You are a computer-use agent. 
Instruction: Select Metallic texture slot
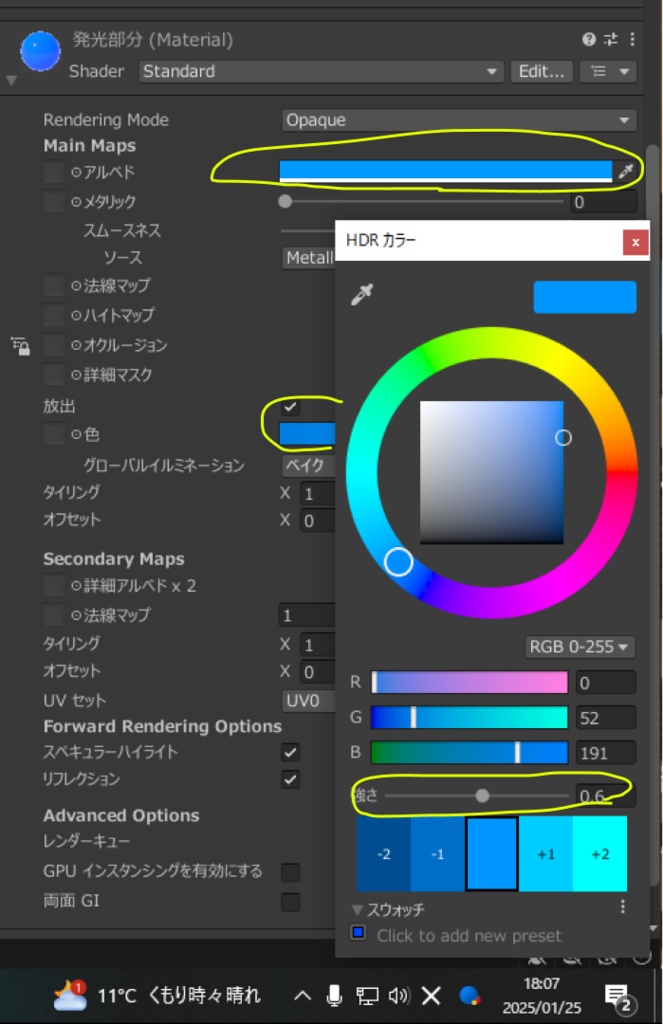(54, 201)
